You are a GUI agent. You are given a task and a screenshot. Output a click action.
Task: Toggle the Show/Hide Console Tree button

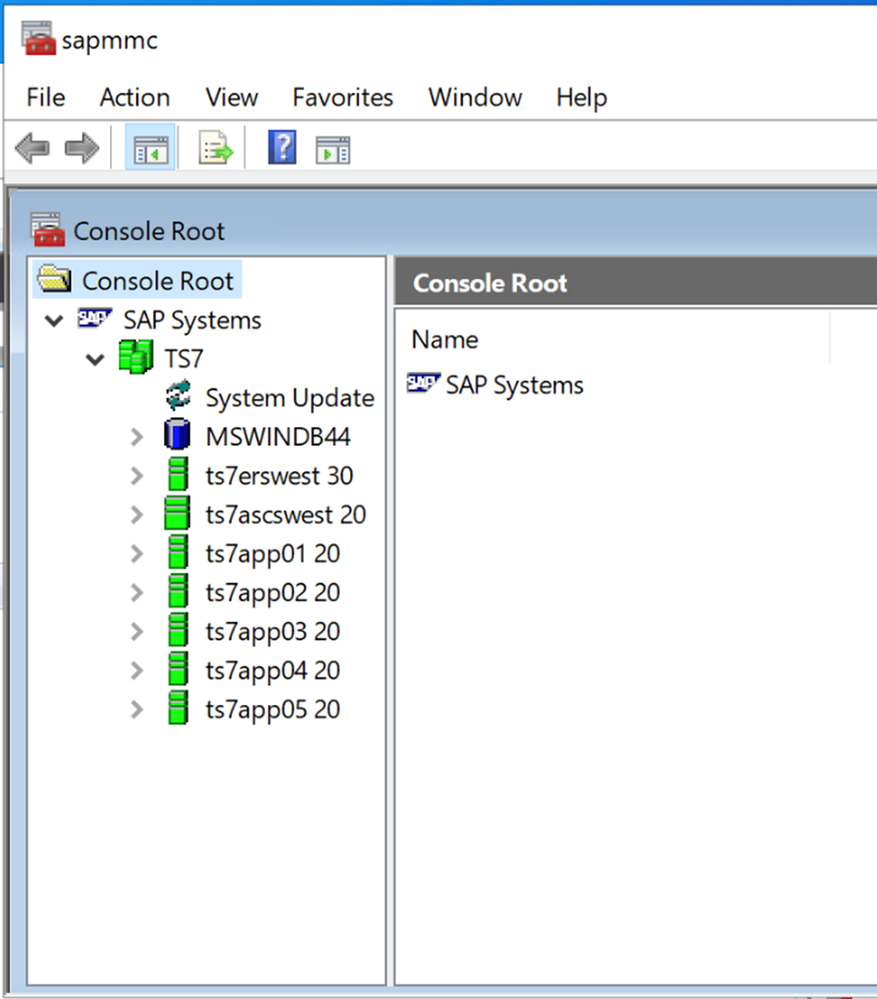tap(150, 148)
